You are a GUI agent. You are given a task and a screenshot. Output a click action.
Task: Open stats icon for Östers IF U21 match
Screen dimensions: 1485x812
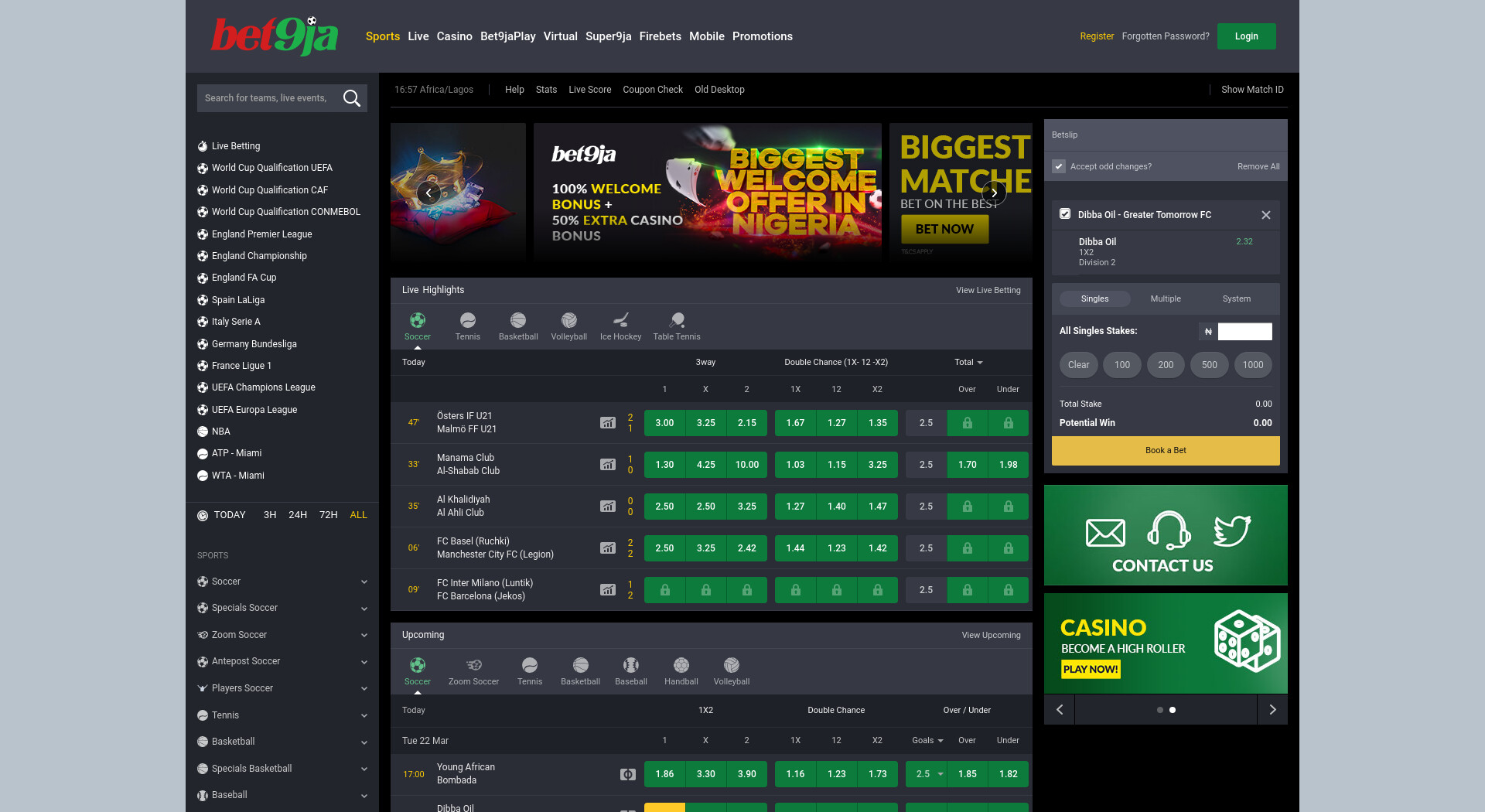point(608,423)
